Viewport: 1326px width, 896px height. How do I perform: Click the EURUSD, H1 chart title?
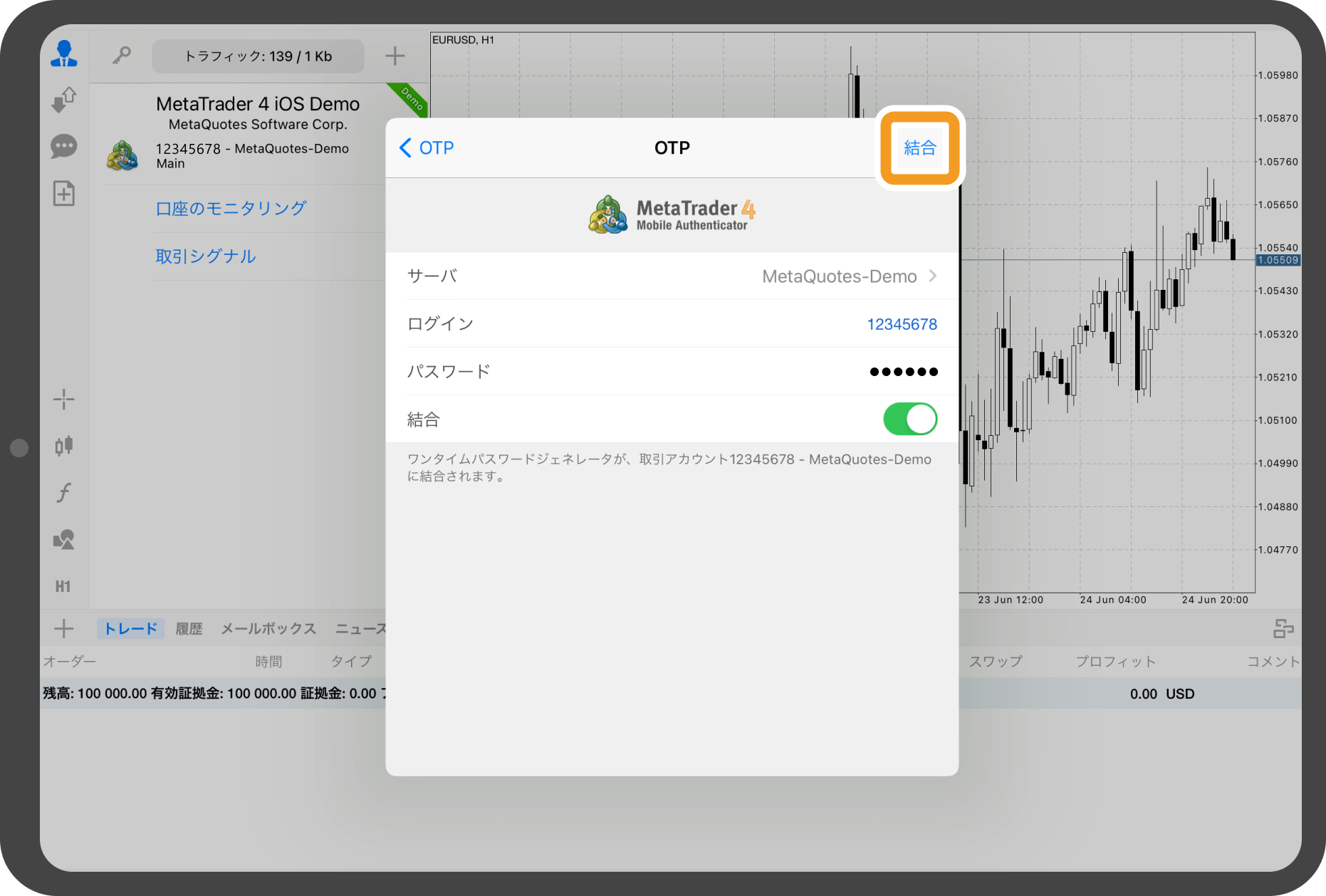click(464, 40)
